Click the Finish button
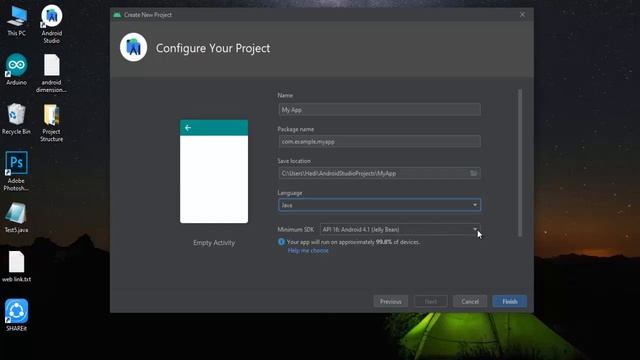Screen dimensions: 640x360 [x=509, y=302]
